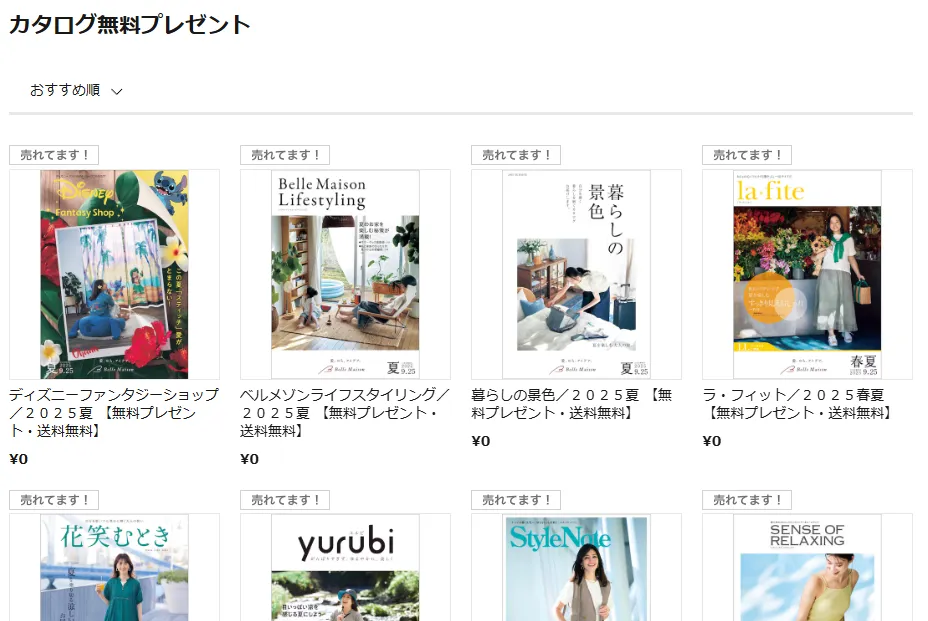
Task: Click 売れてます！ badge above Disney catalog
Action: click(54, 155)
